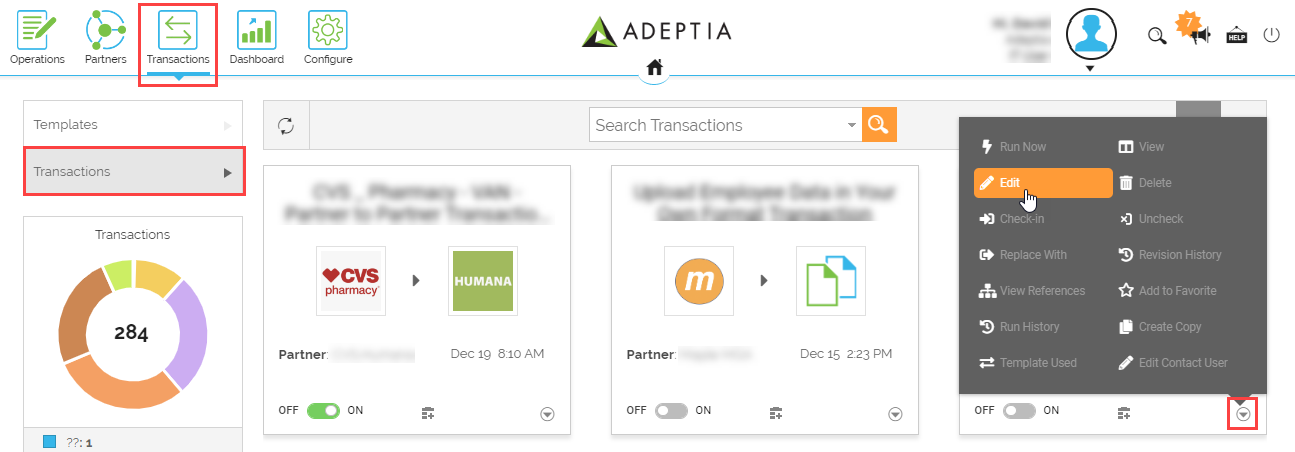Turn off the CVS Pharmacy transaction toggle
Screen dimensions: 1295x452
(x=323, y=411)
